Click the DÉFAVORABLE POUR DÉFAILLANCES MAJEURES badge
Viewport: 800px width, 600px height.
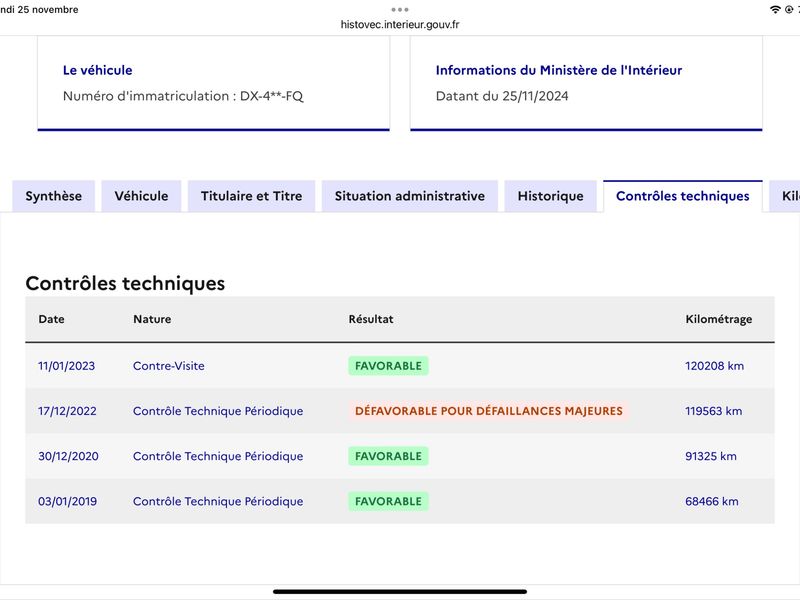(x=489, y=411)
